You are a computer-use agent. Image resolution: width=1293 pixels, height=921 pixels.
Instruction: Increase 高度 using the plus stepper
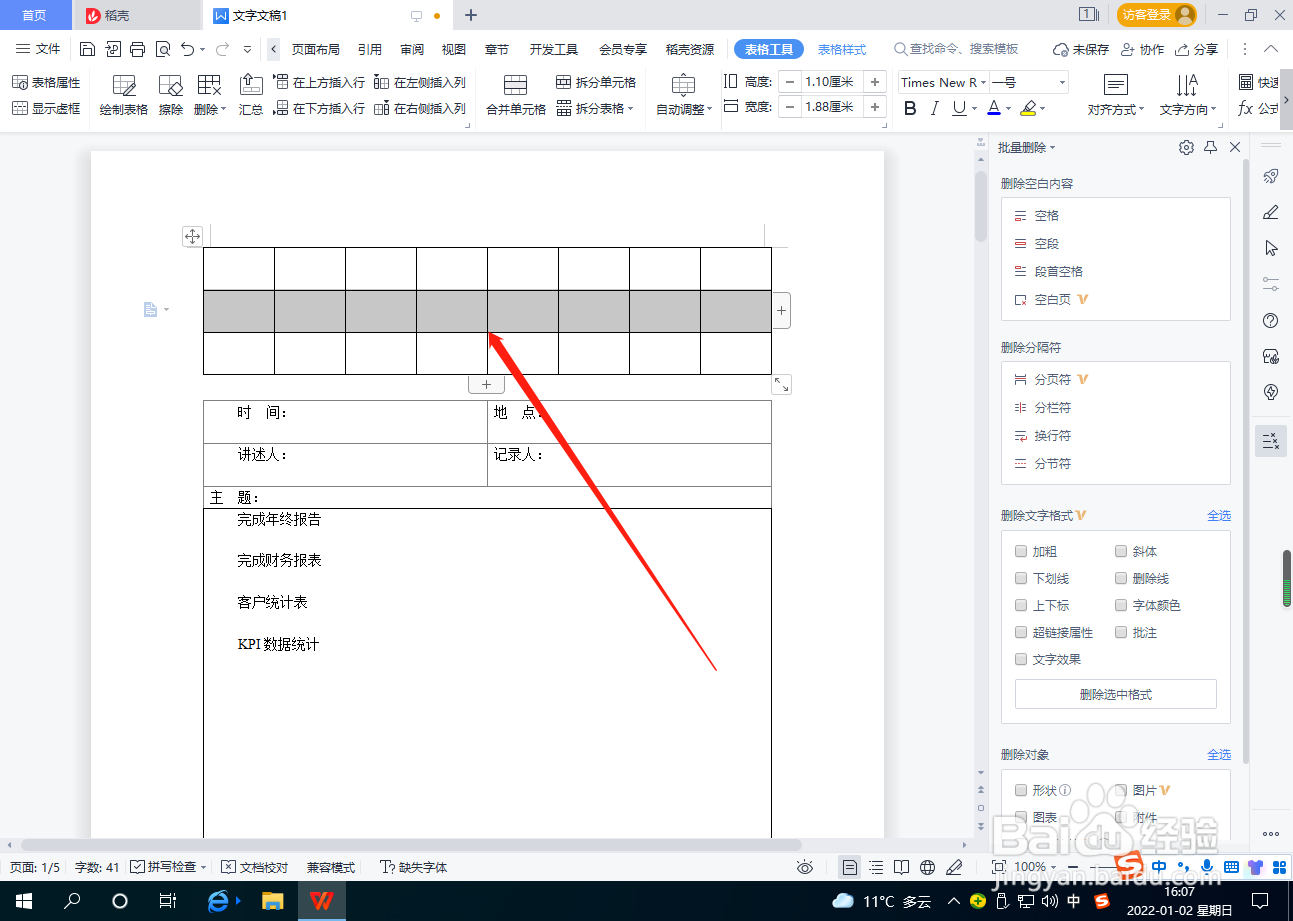(x=875, y=81)
